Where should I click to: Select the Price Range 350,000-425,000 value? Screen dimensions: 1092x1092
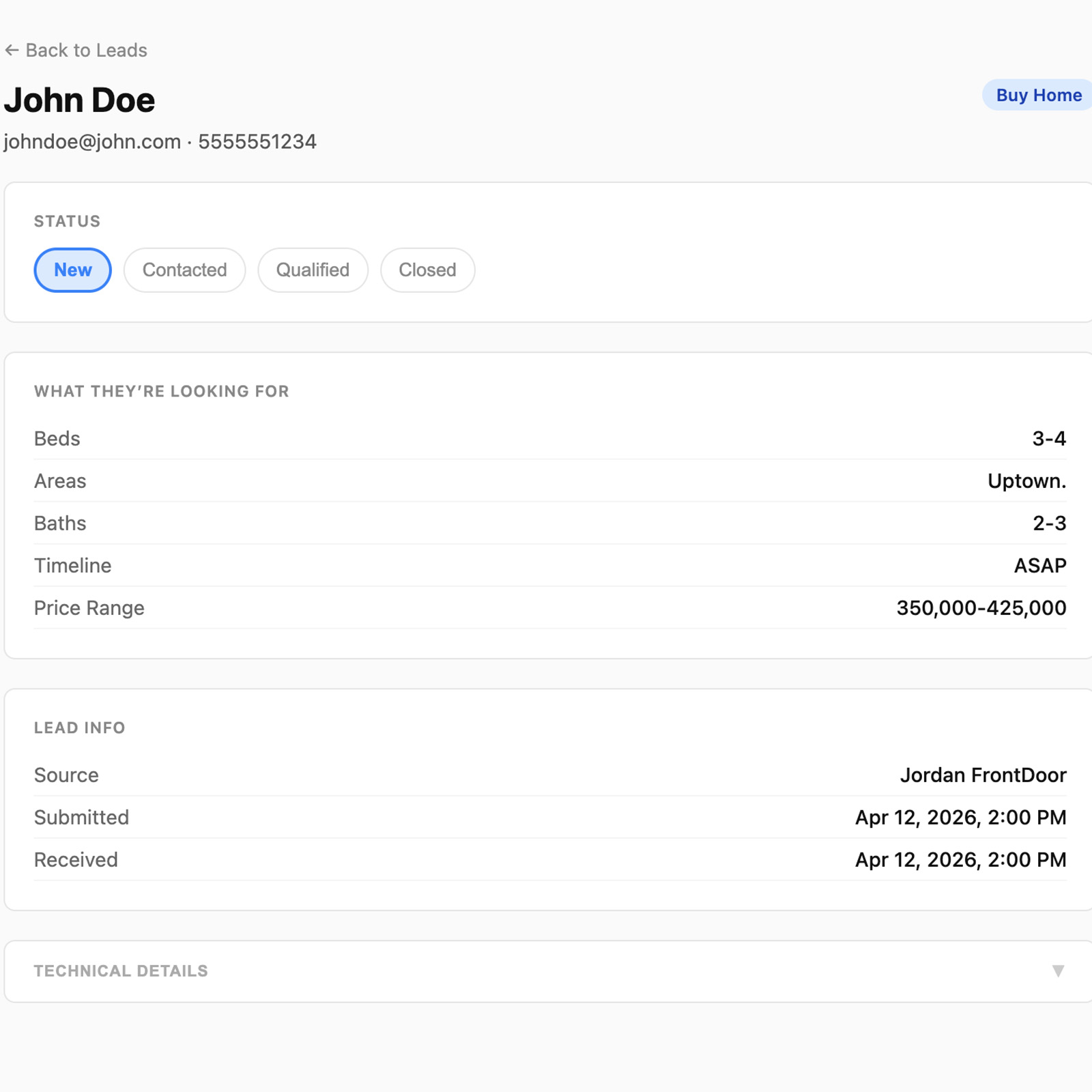click(x=981, y=608)
